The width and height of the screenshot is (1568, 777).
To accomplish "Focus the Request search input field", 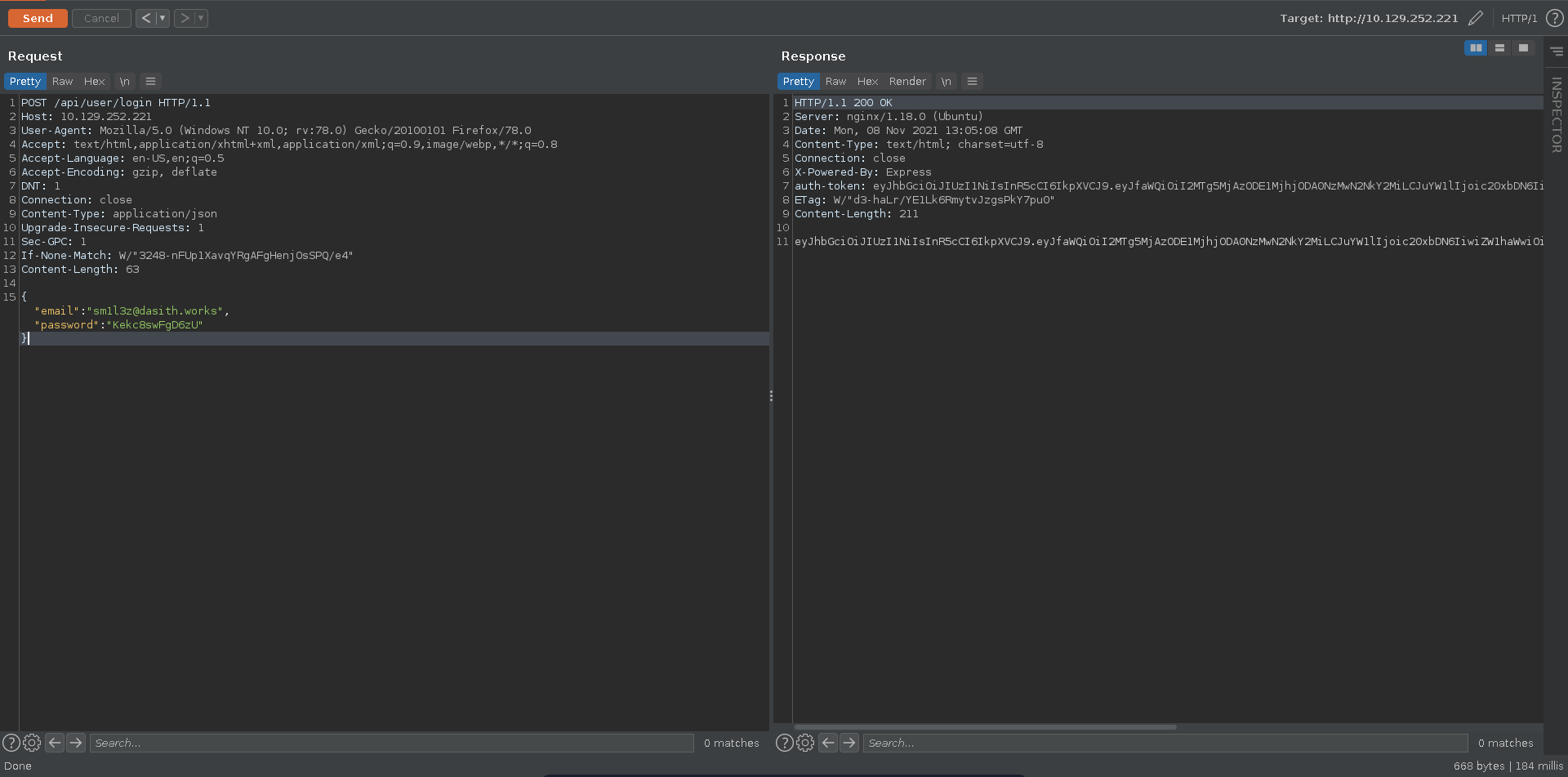I will [x=392, y=743].
